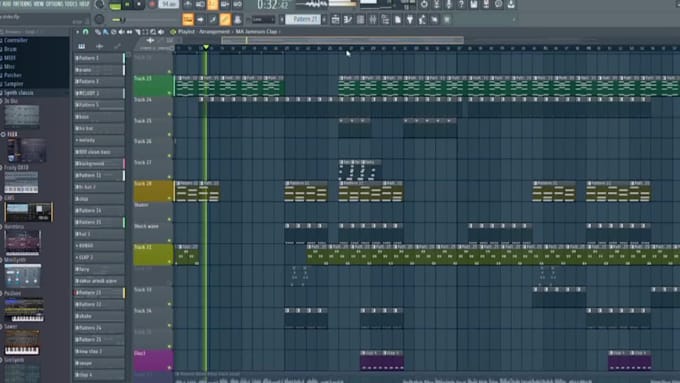Select the playlist Delete tool

(x=114, y=32)
